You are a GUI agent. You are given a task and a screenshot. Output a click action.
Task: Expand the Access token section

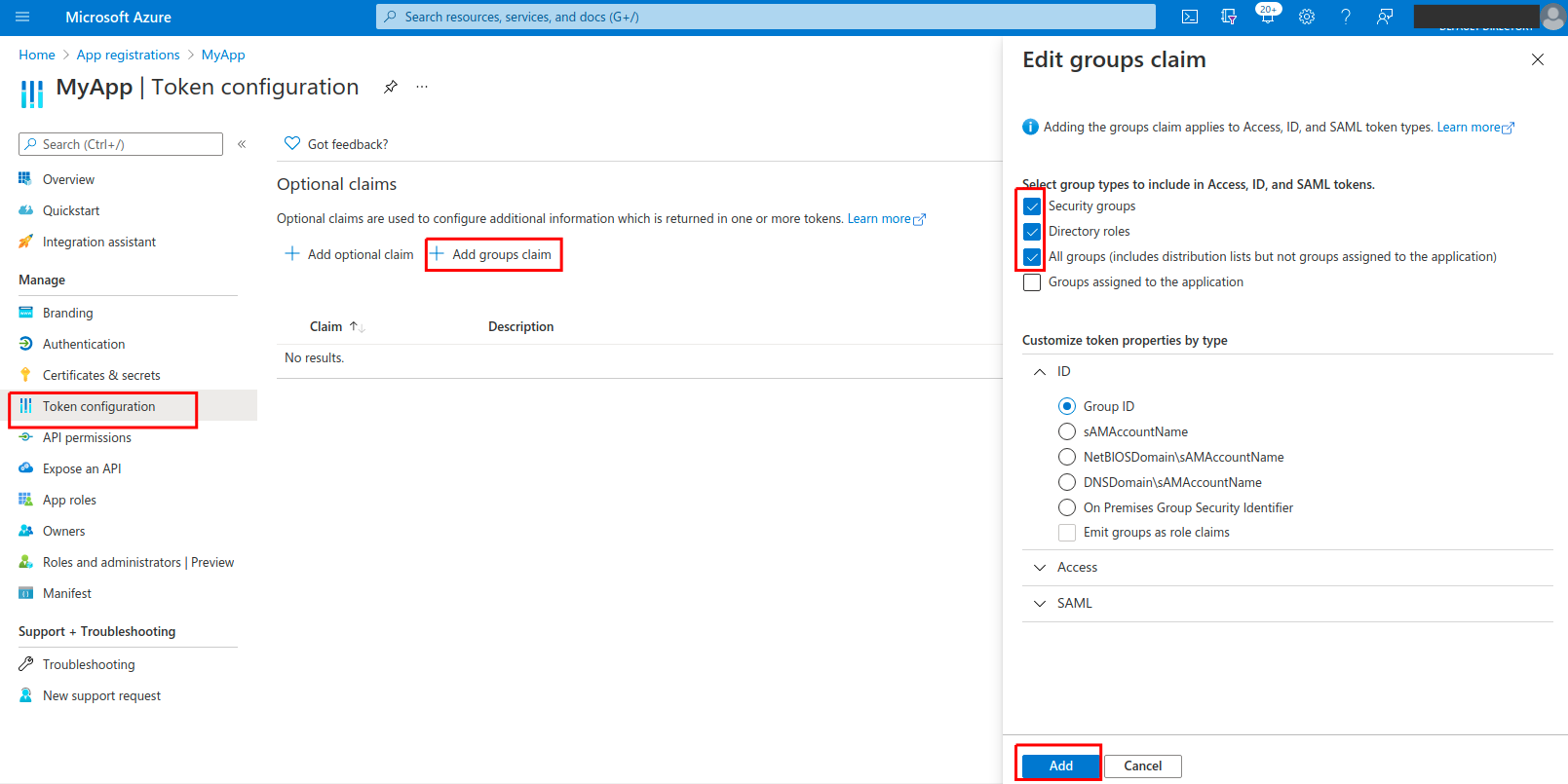1040,568
